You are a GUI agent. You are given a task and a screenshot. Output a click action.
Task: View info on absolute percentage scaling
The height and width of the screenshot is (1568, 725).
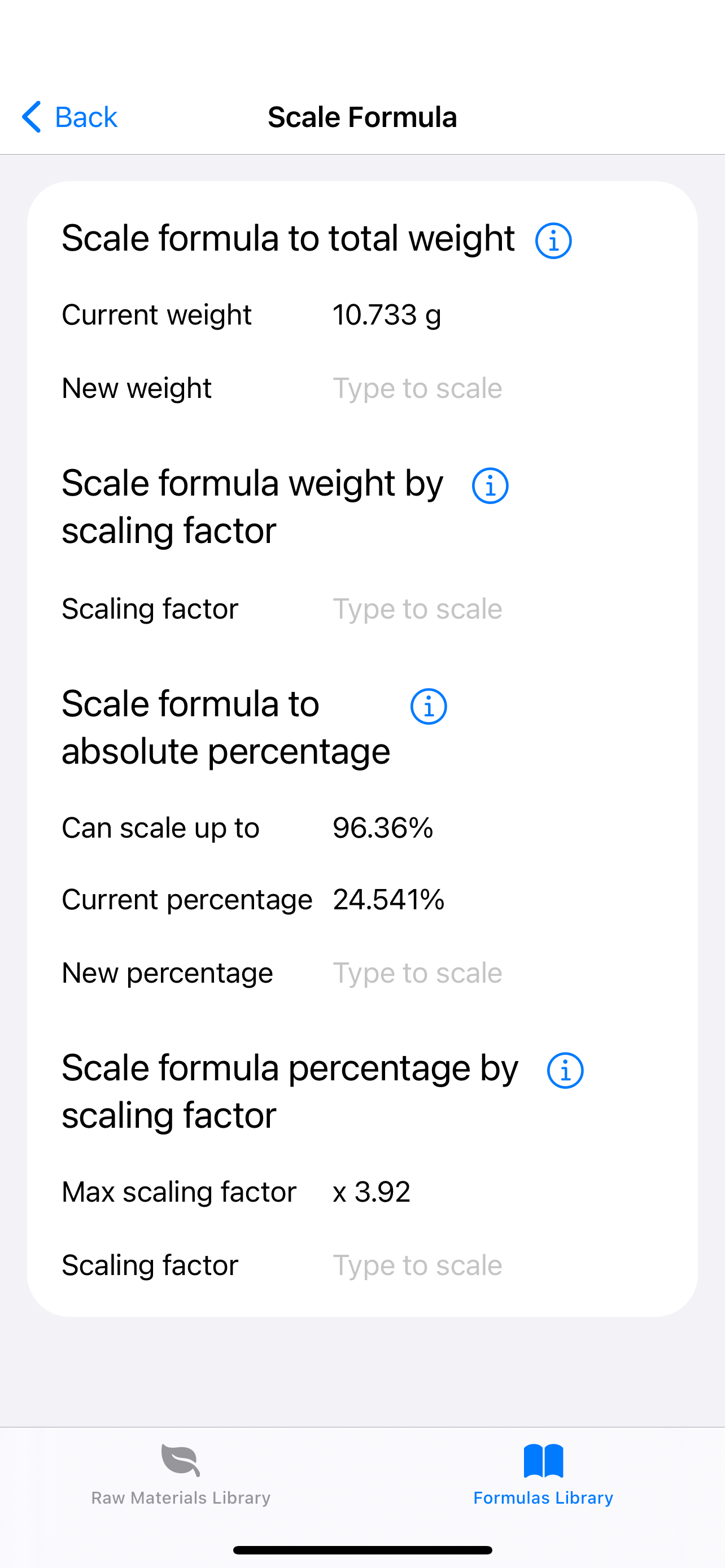click(x=429, y=707)
